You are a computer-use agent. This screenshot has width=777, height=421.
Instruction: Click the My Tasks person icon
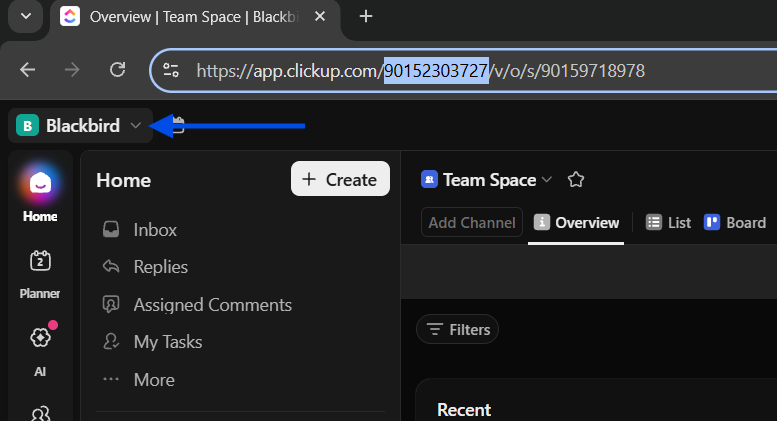111,341
